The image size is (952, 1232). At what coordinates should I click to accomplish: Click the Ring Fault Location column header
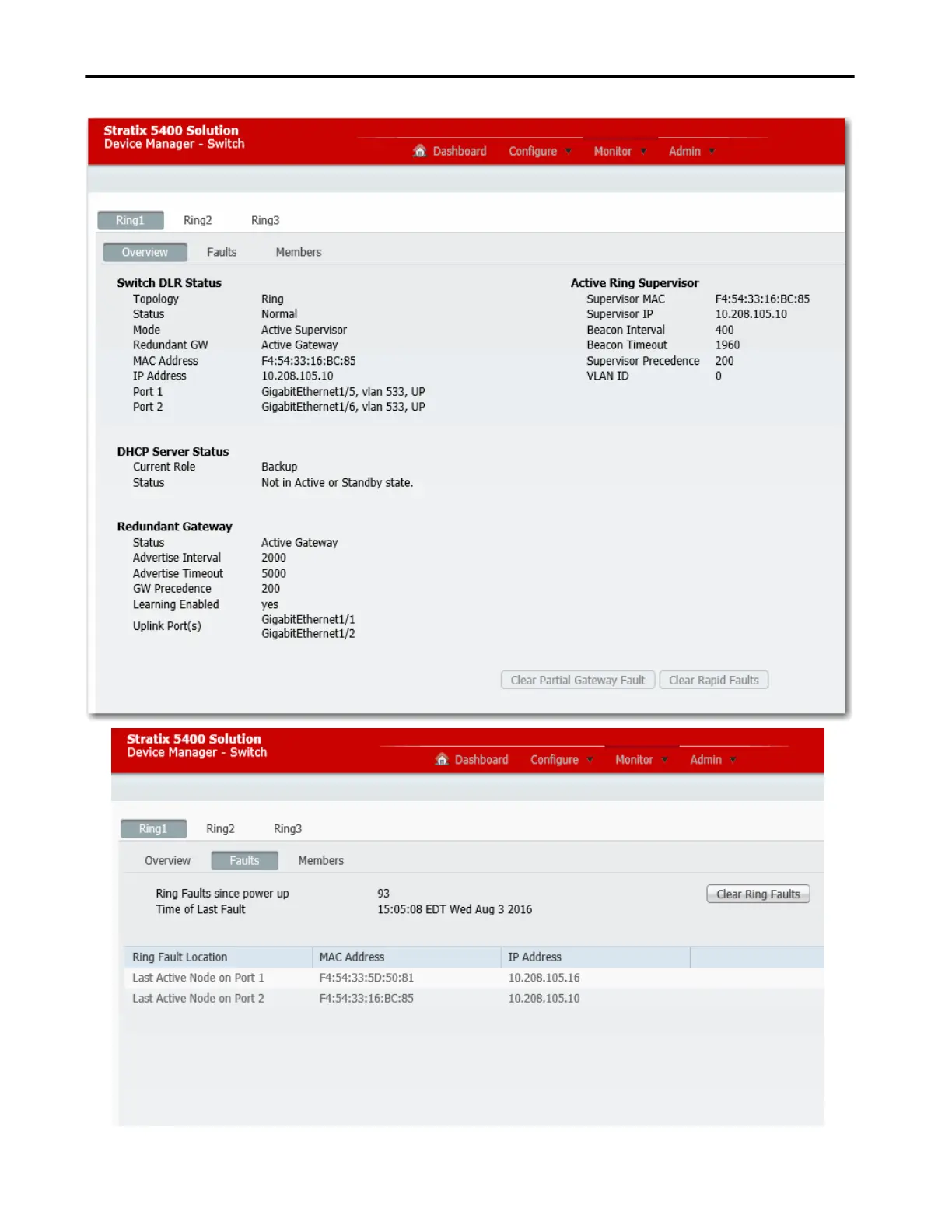click(x=218, y=957)
